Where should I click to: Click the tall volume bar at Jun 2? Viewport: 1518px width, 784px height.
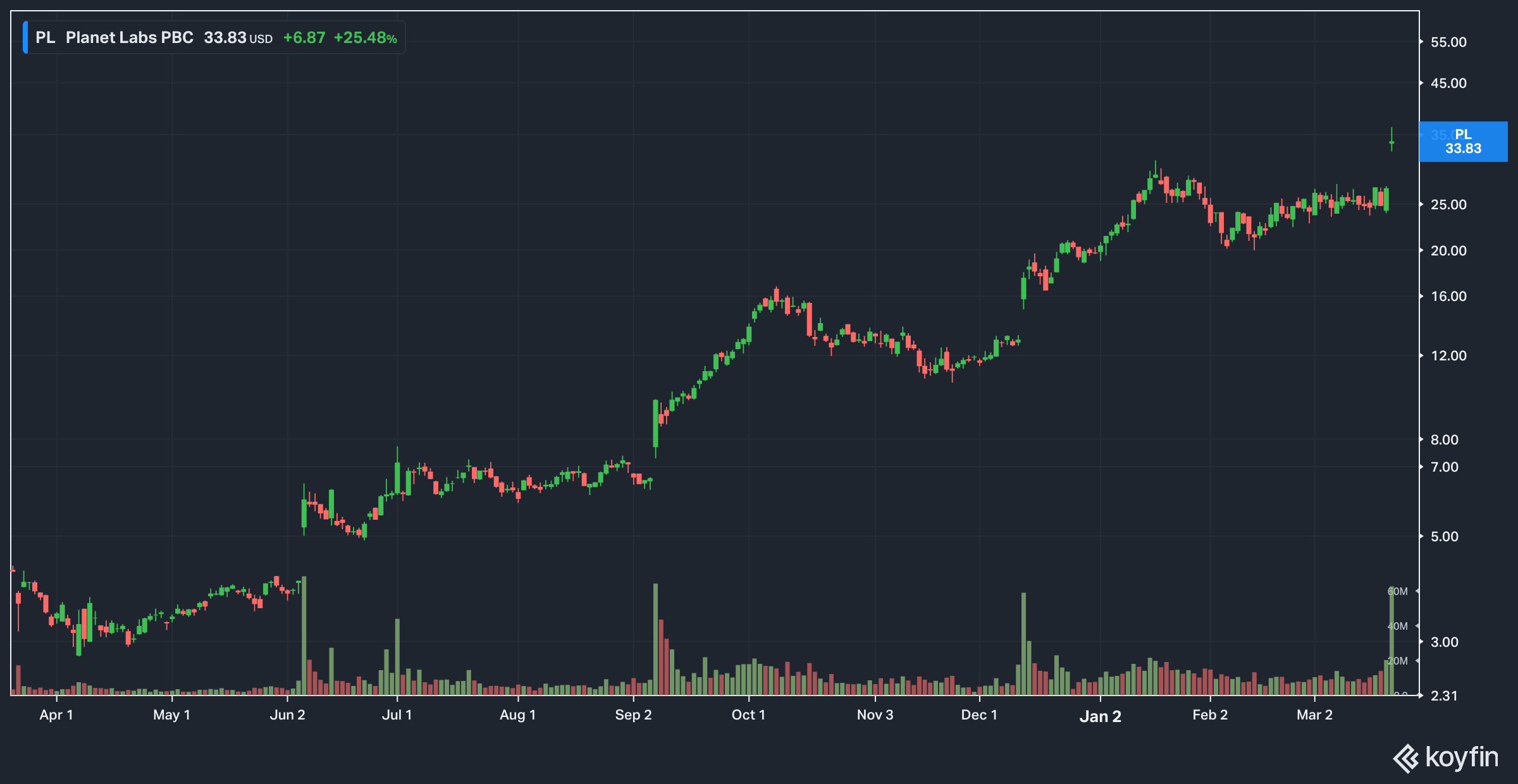coord(304,635)
